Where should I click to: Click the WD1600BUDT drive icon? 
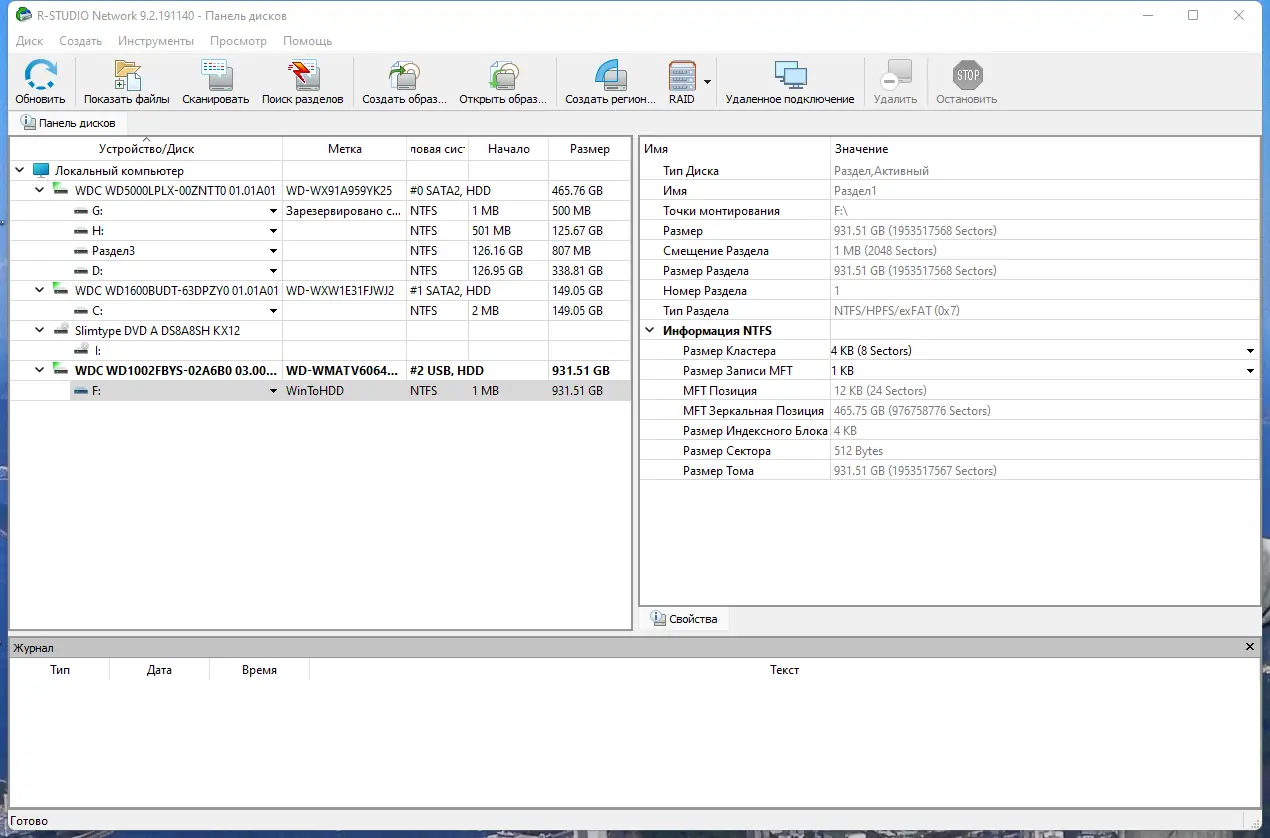[61, 291]
